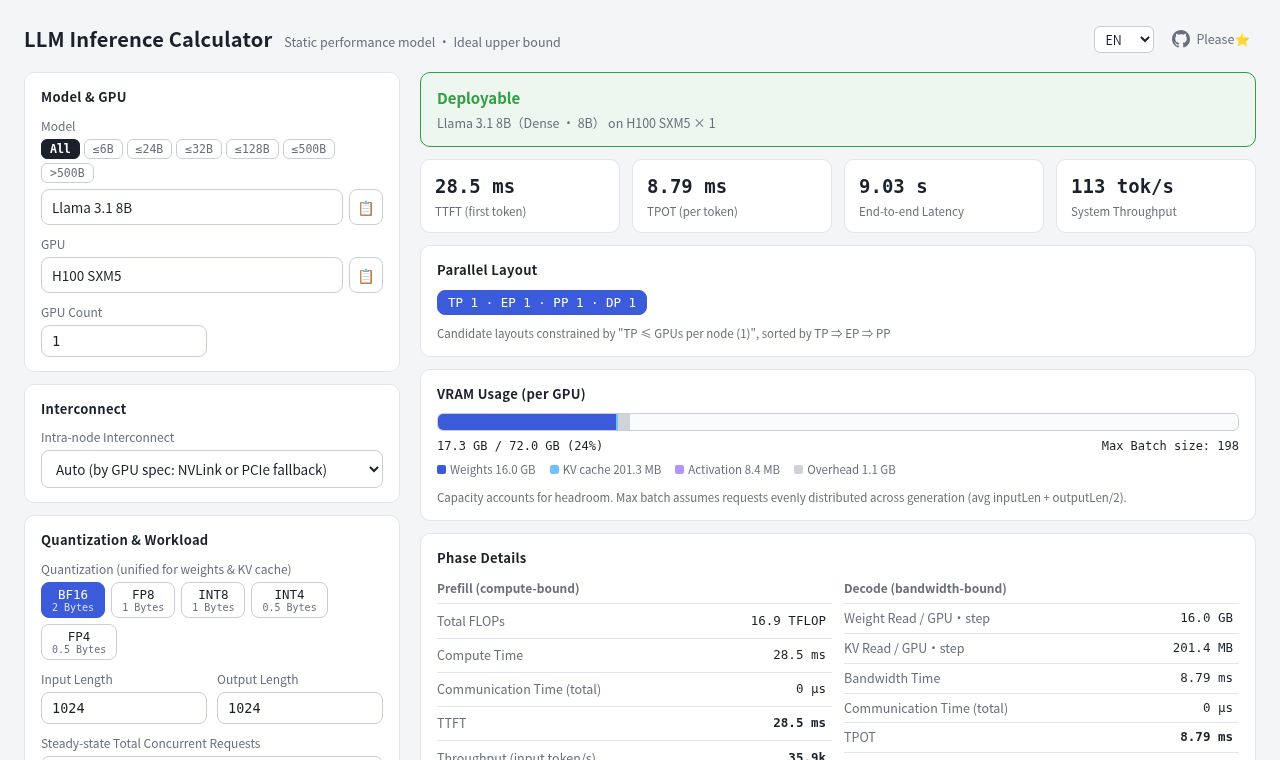
Task: Click the Decode (bandwidth-bound) heading
Action: (x=925, y=588)
